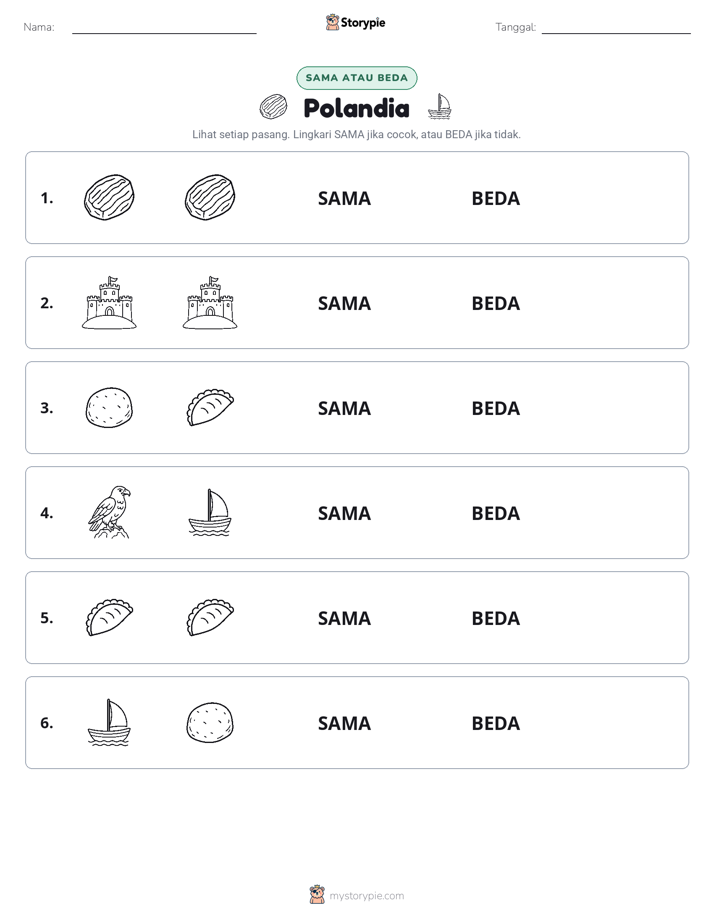The width and height of the screenshot is (714, 924).
Task: Select BEDA in row 3
Action: tap(495, 408)
